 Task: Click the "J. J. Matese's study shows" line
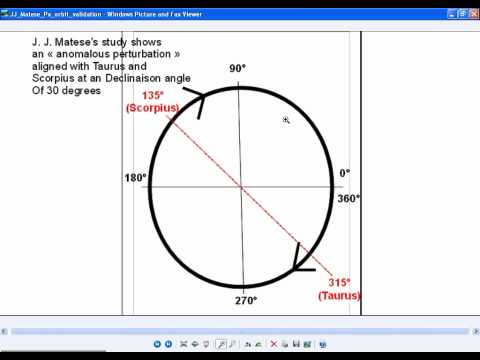(97, 42)
